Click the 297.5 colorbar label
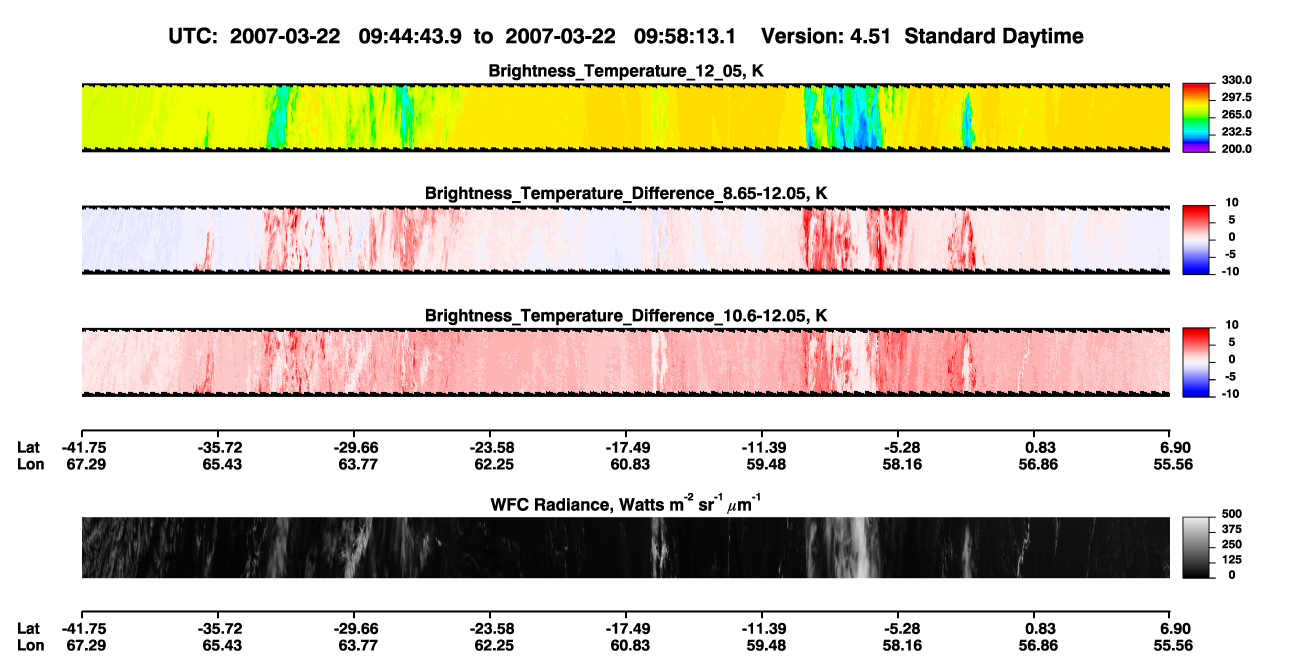This screenshot has width=1300, height=667. (1236, 98)
